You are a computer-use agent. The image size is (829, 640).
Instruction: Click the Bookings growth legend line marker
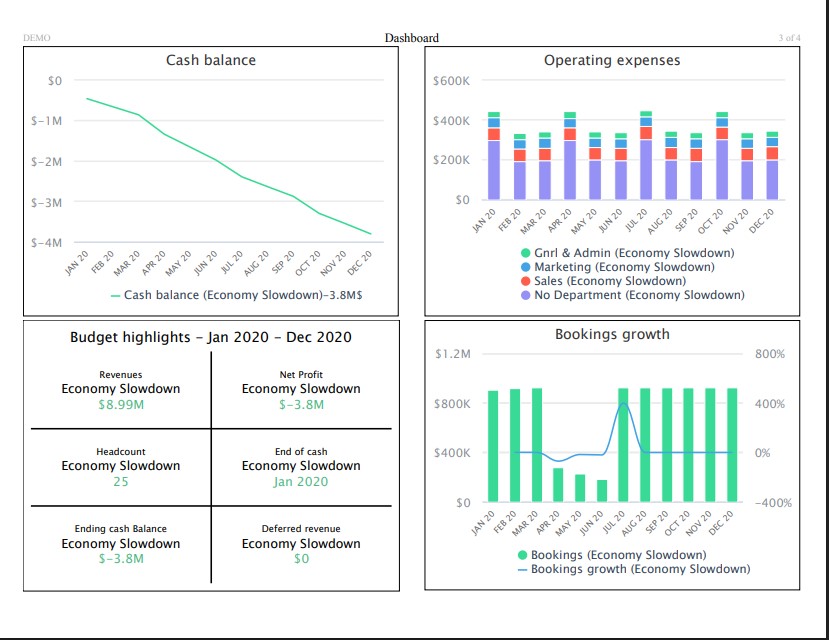click(x=523, y=569)
